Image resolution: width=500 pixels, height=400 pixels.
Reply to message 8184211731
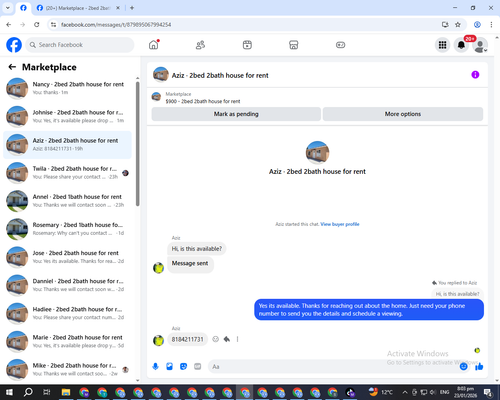click(x=227, y=339)
